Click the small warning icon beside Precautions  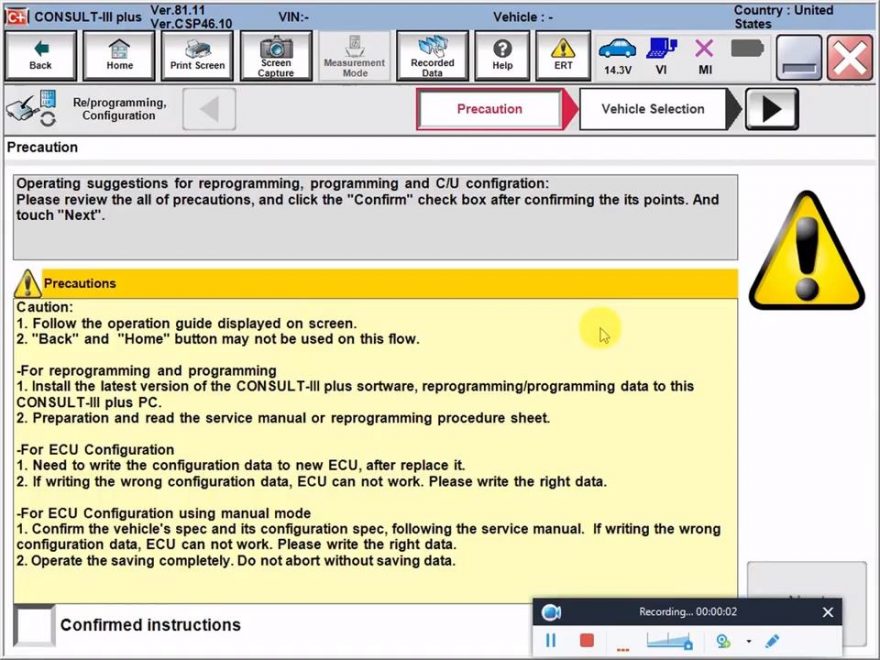(x=27, y=283)
